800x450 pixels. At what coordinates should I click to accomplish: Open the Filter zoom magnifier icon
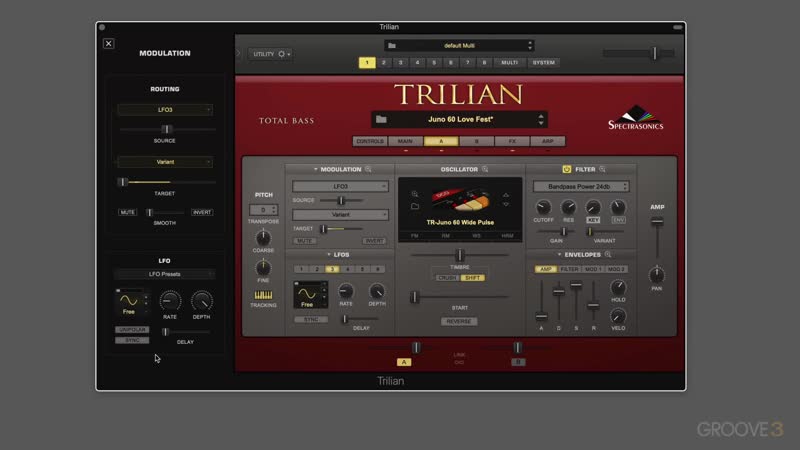click(x=602, y=170)
